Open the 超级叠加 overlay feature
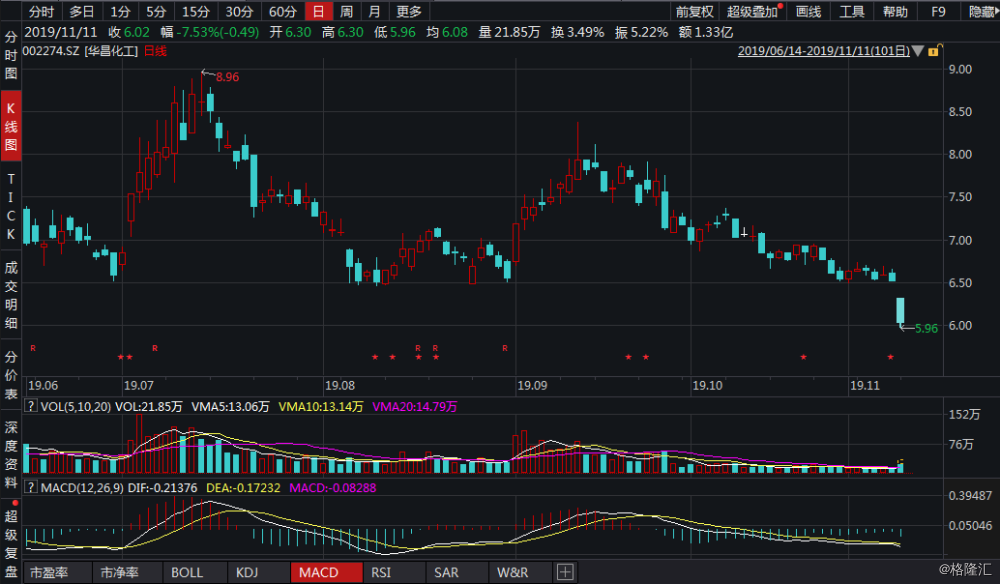This screenshot has height=584, width=1000. 753,11
